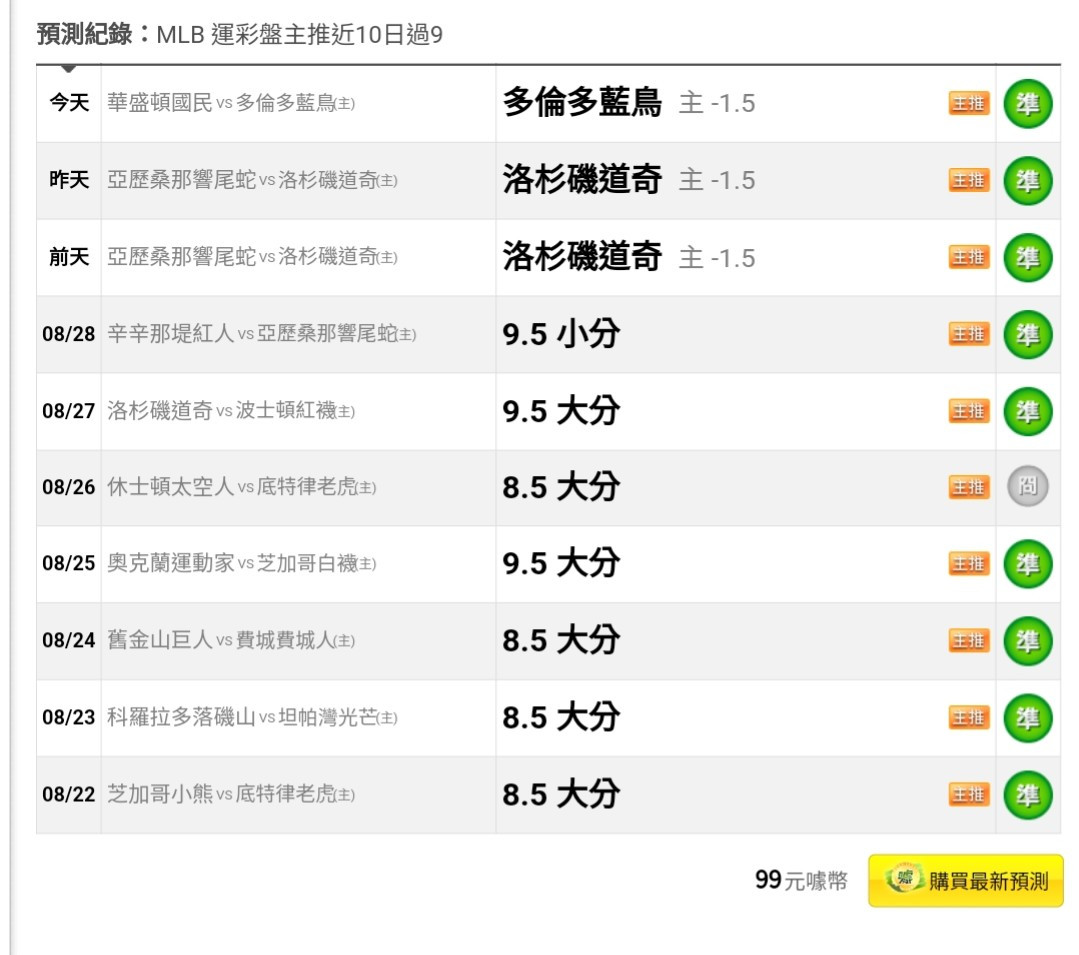Click the 昨天 date cell
The width and height of the screenshot is (1079, 955).
69,180
